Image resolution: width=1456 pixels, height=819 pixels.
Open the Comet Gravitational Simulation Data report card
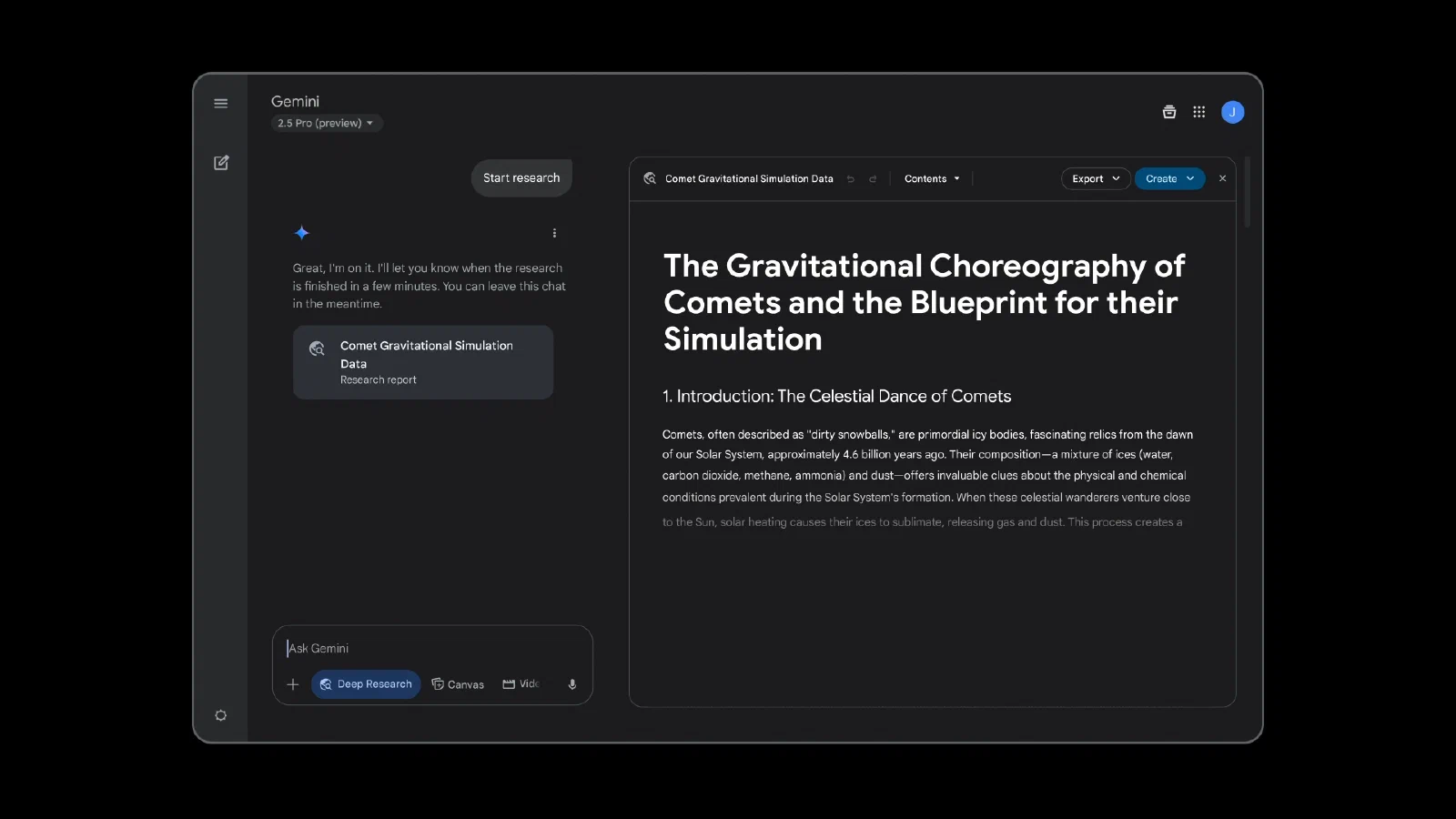tap(423, 362)
